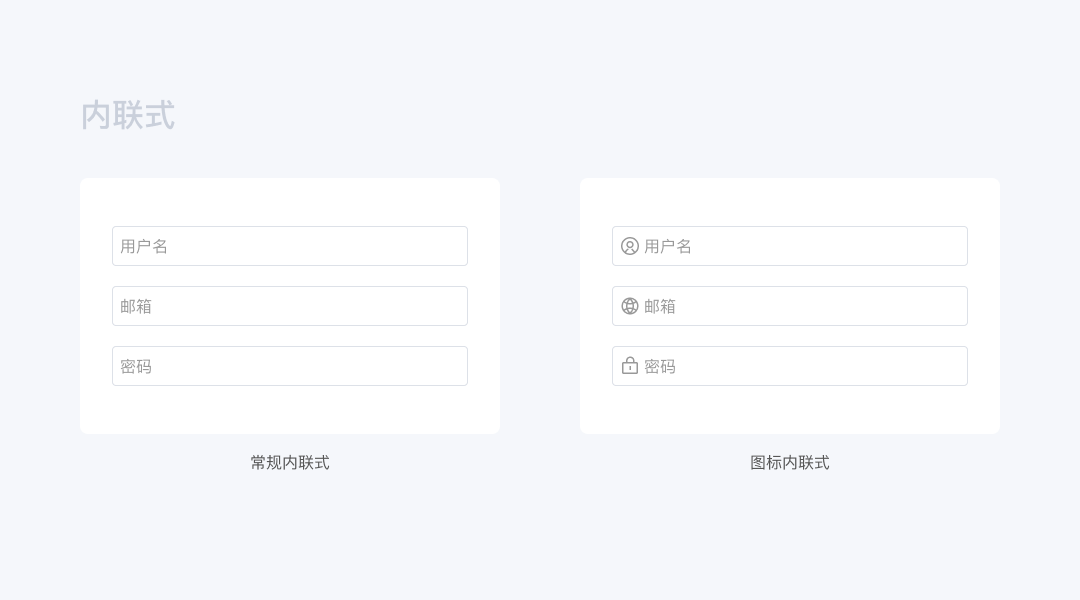Focus the 密码 field in the 常规内联式 form
1080x600 pixels.
coord(290,366)
